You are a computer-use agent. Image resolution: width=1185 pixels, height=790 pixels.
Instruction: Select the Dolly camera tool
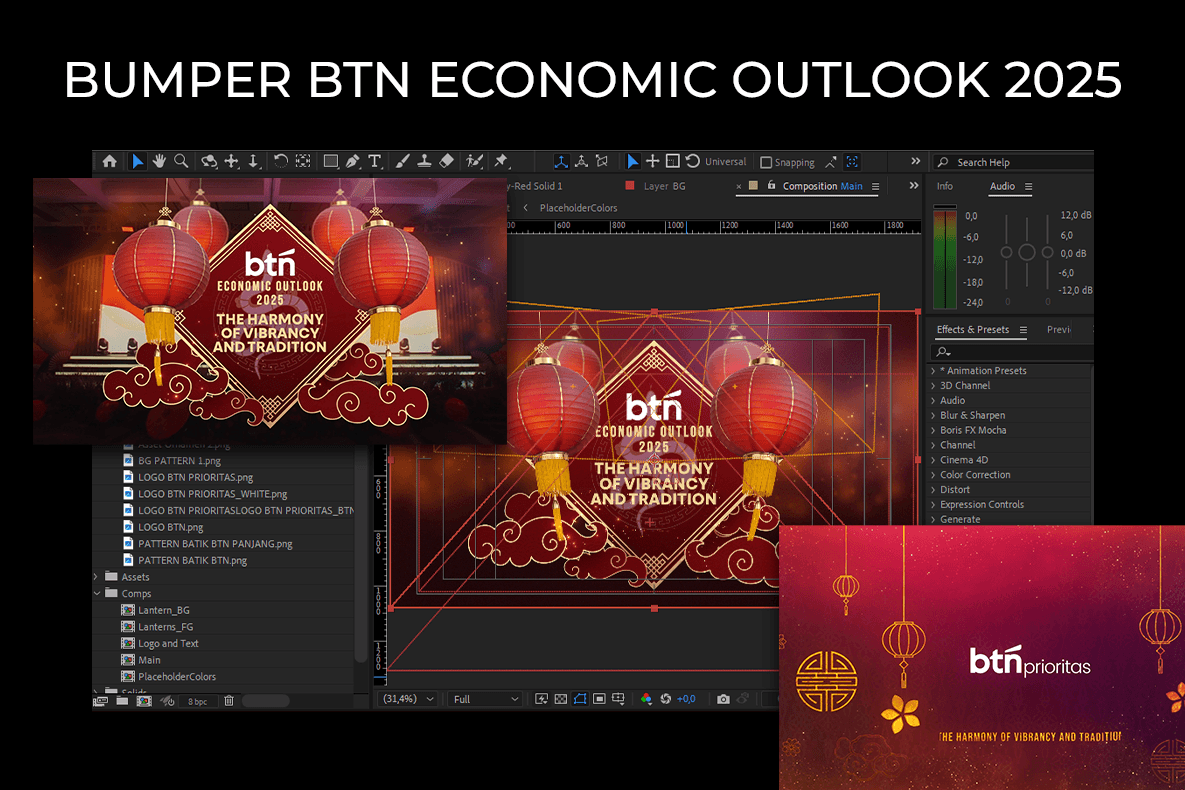click(x=253, y=161)
